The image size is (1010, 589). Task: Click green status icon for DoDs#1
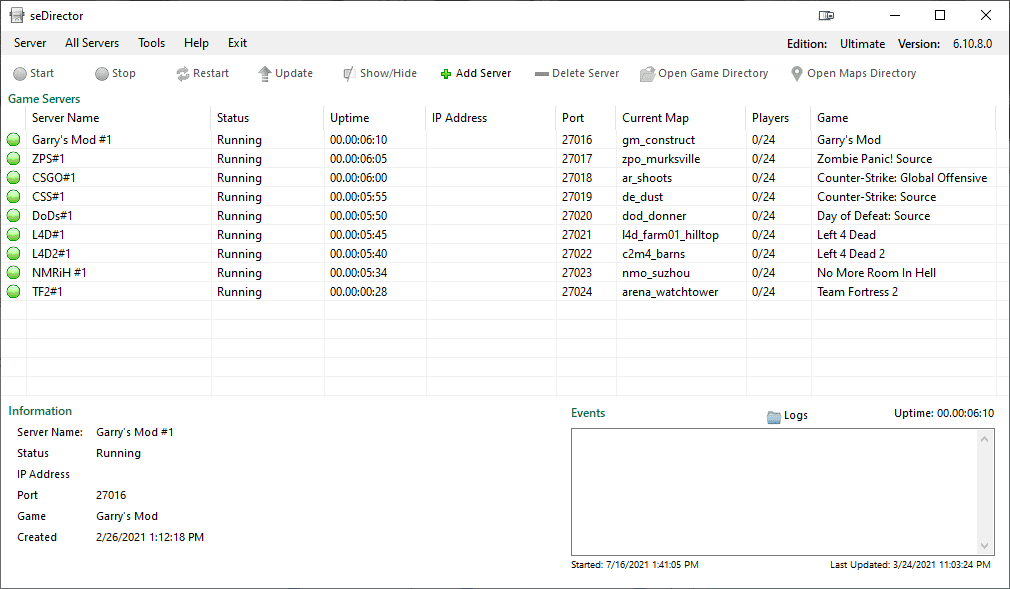pos(14,215)
